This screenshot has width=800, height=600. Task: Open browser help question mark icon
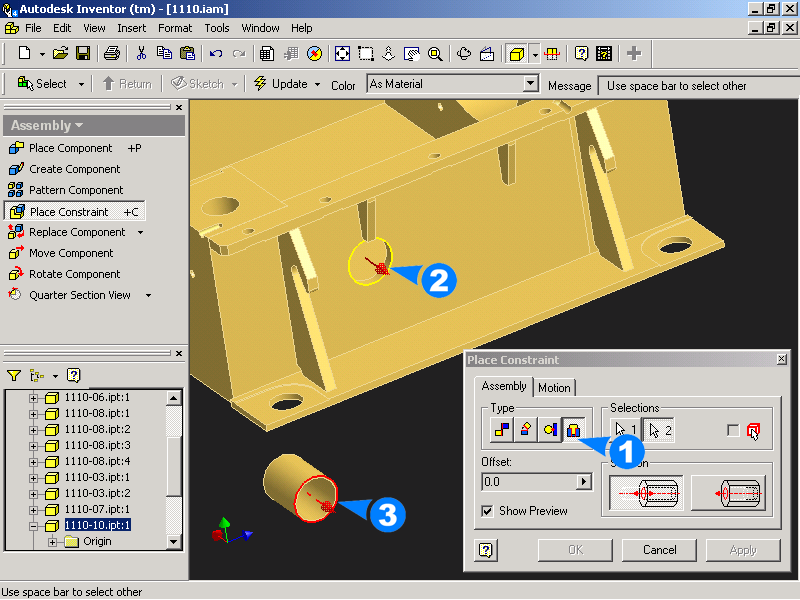click(74, 376)
